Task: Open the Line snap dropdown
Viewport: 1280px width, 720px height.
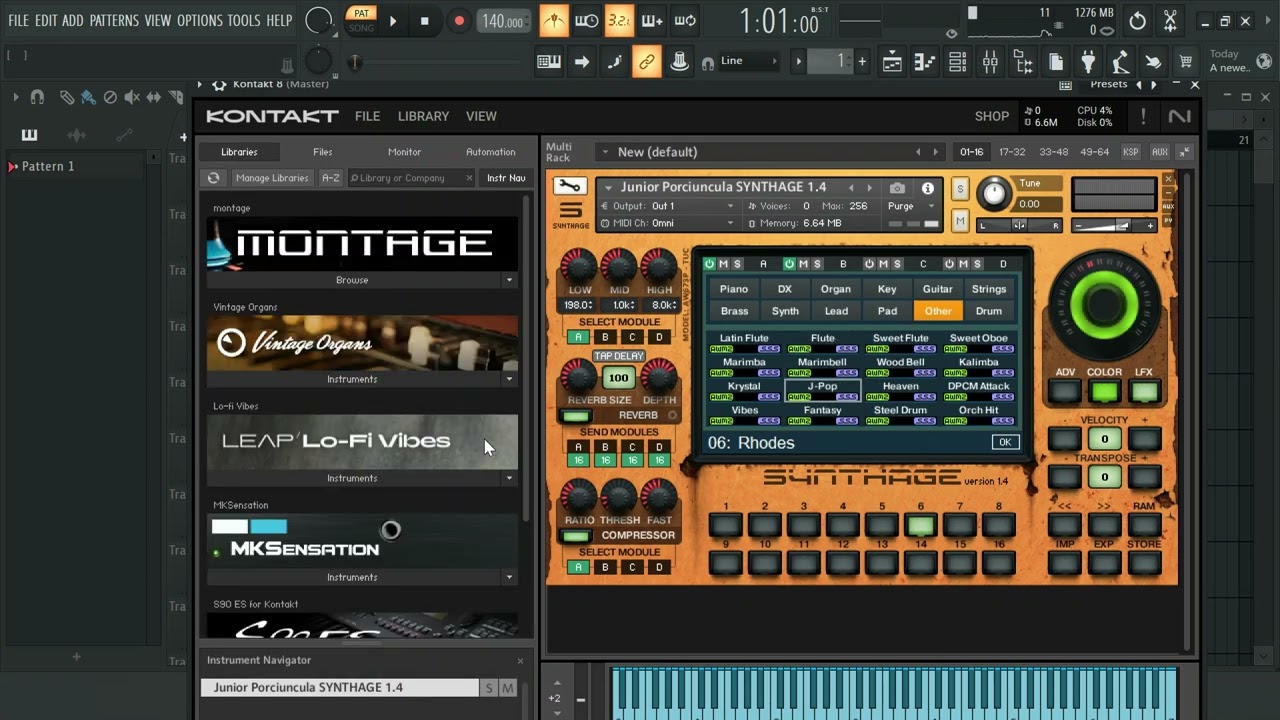Action: [748, 61]
